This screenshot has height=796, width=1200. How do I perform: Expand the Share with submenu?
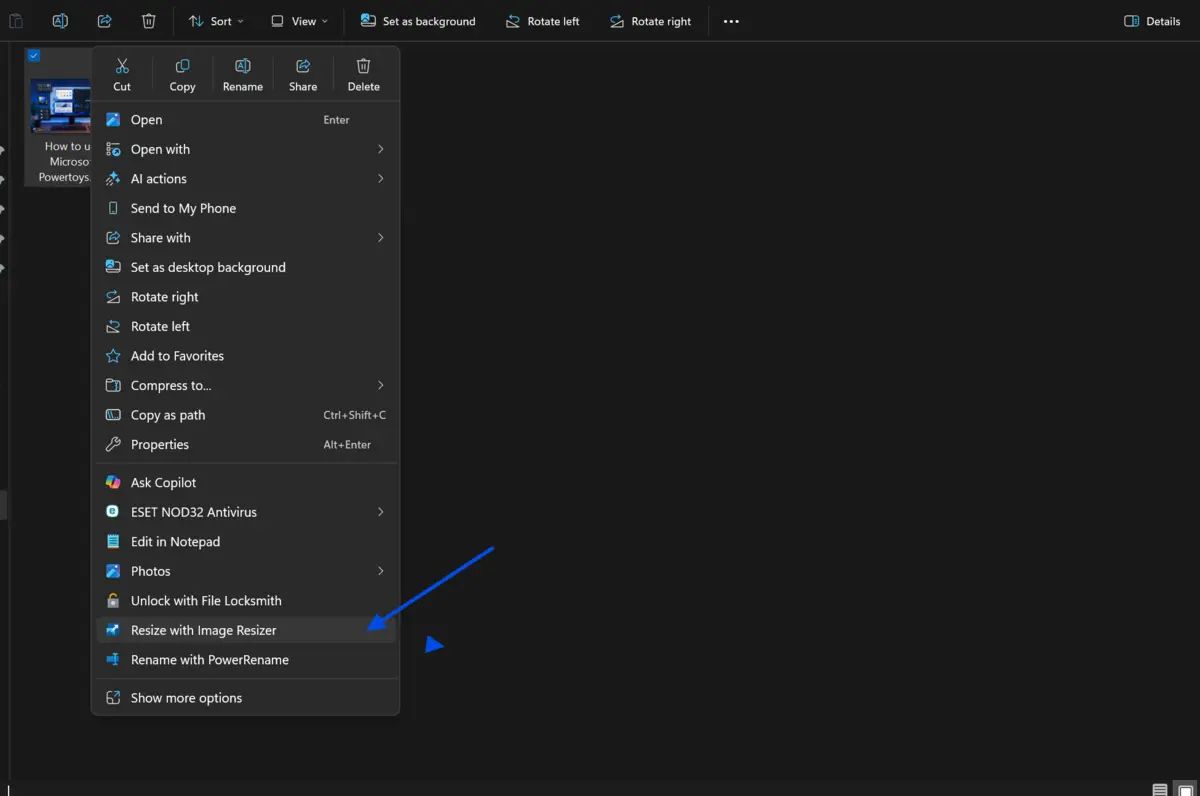[x=245, y=238]
